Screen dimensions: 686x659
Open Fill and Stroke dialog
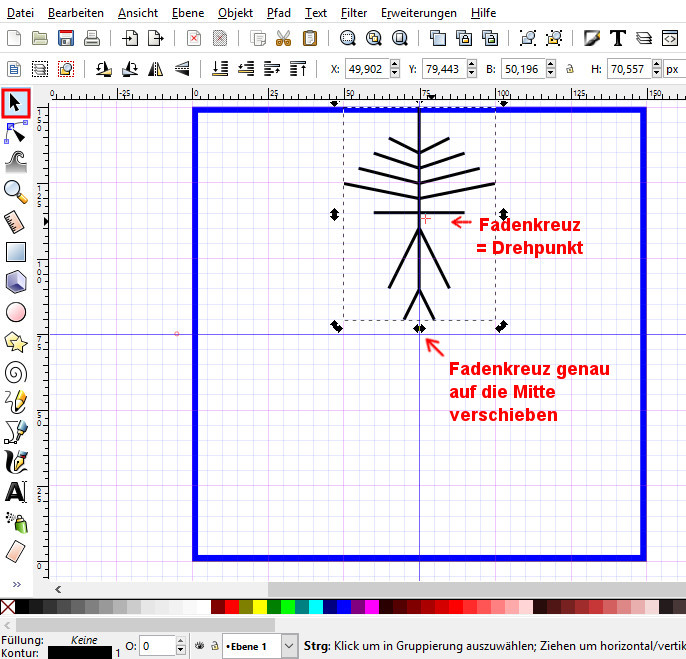[x=592, y=38]
